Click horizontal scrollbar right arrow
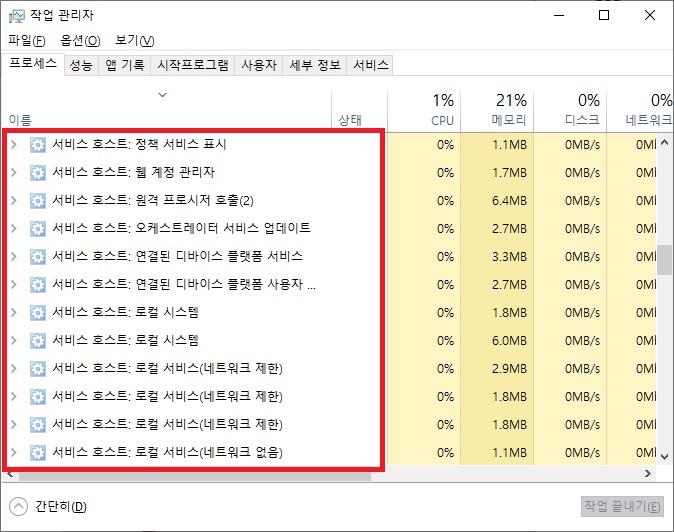Viewport: 674px width, 532px height. click(x=648, y=474)
